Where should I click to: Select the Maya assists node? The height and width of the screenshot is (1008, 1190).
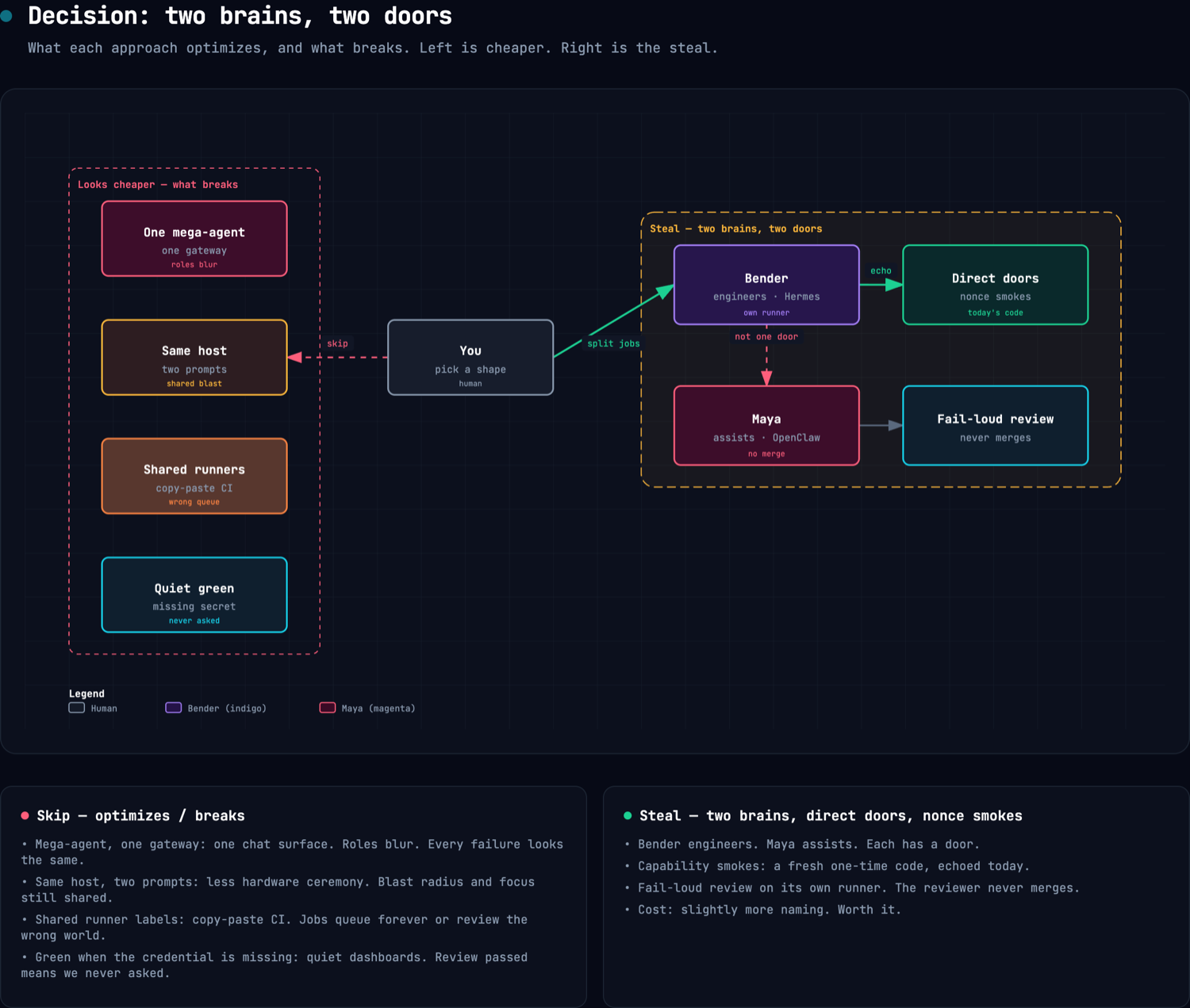(766, 426)
